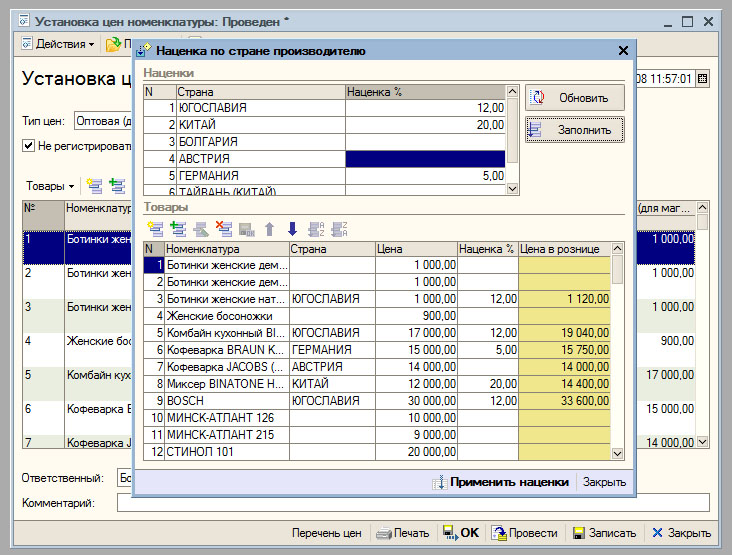Expand the Товары dropdown in the background form
Viewport: 732px width, 555px height.
tap(50, 186)
